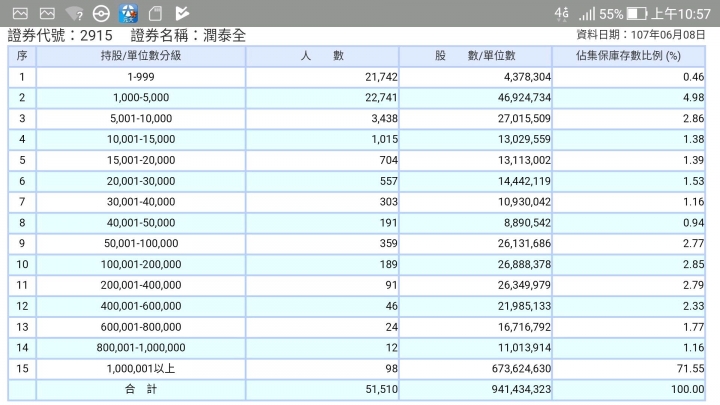
Task: Tap the clock showing 上午10:57
Action: [681, 14]
